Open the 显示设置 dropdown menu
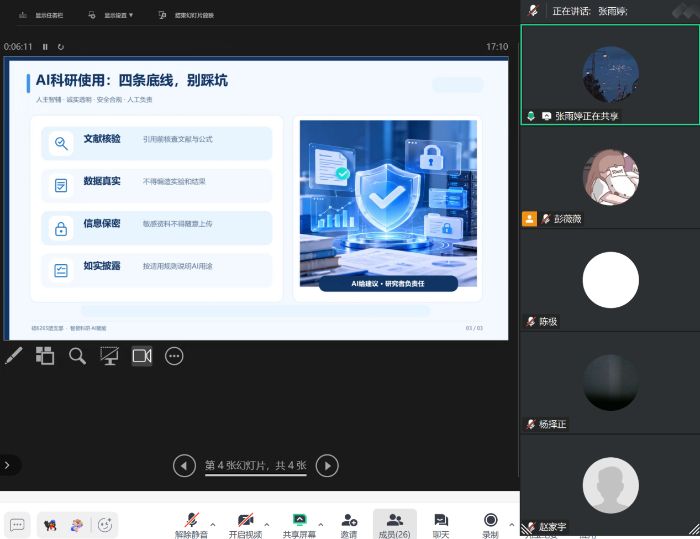Image resolution: width=700 pixels, height=539 pixels. point(111,15)
